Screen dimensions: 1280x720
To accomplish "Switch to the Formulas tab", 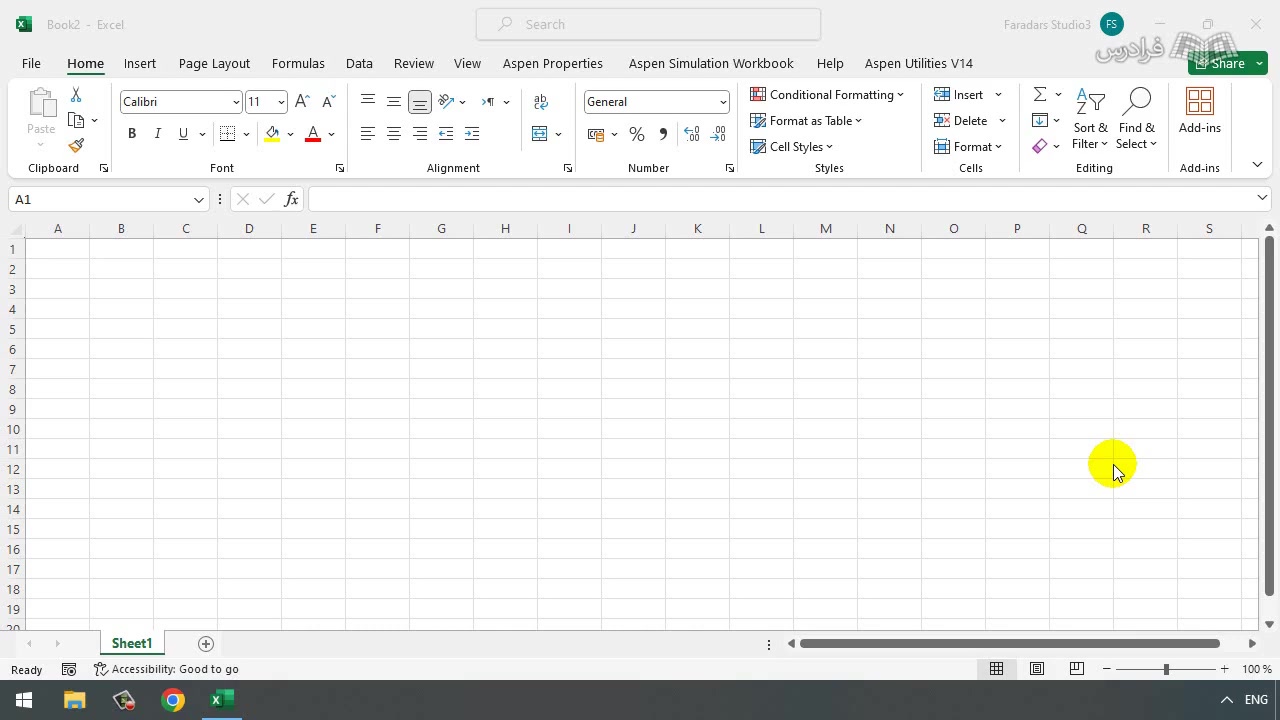I will (298, 63).
